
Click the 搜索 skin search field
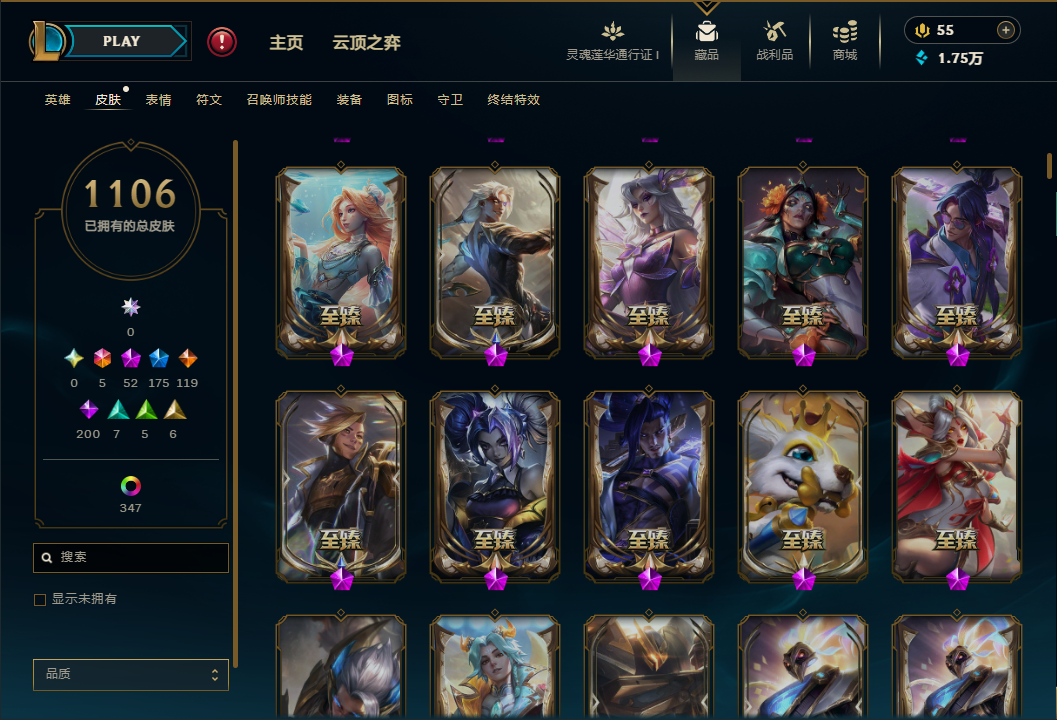[x=131, y=558]
